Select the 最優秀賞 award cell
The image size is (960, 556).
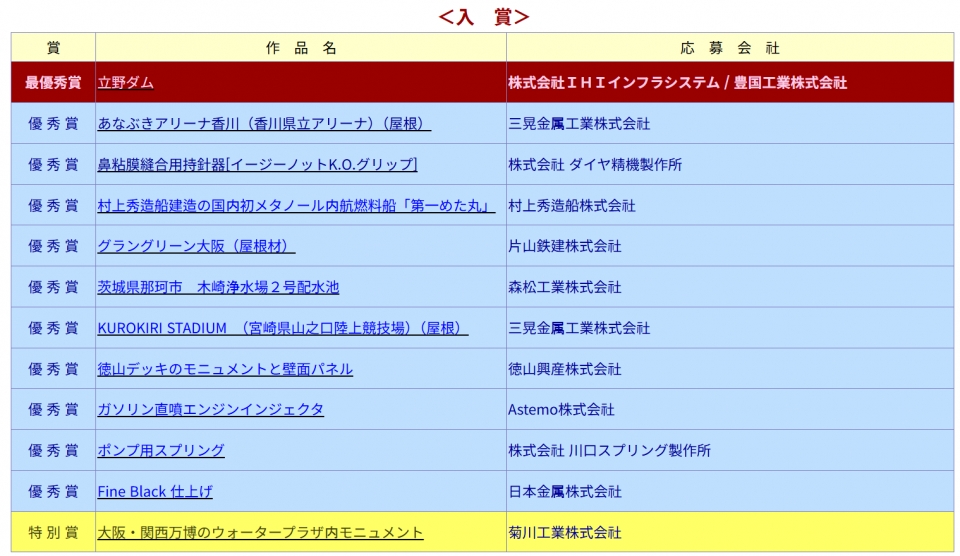pos(53,83)
